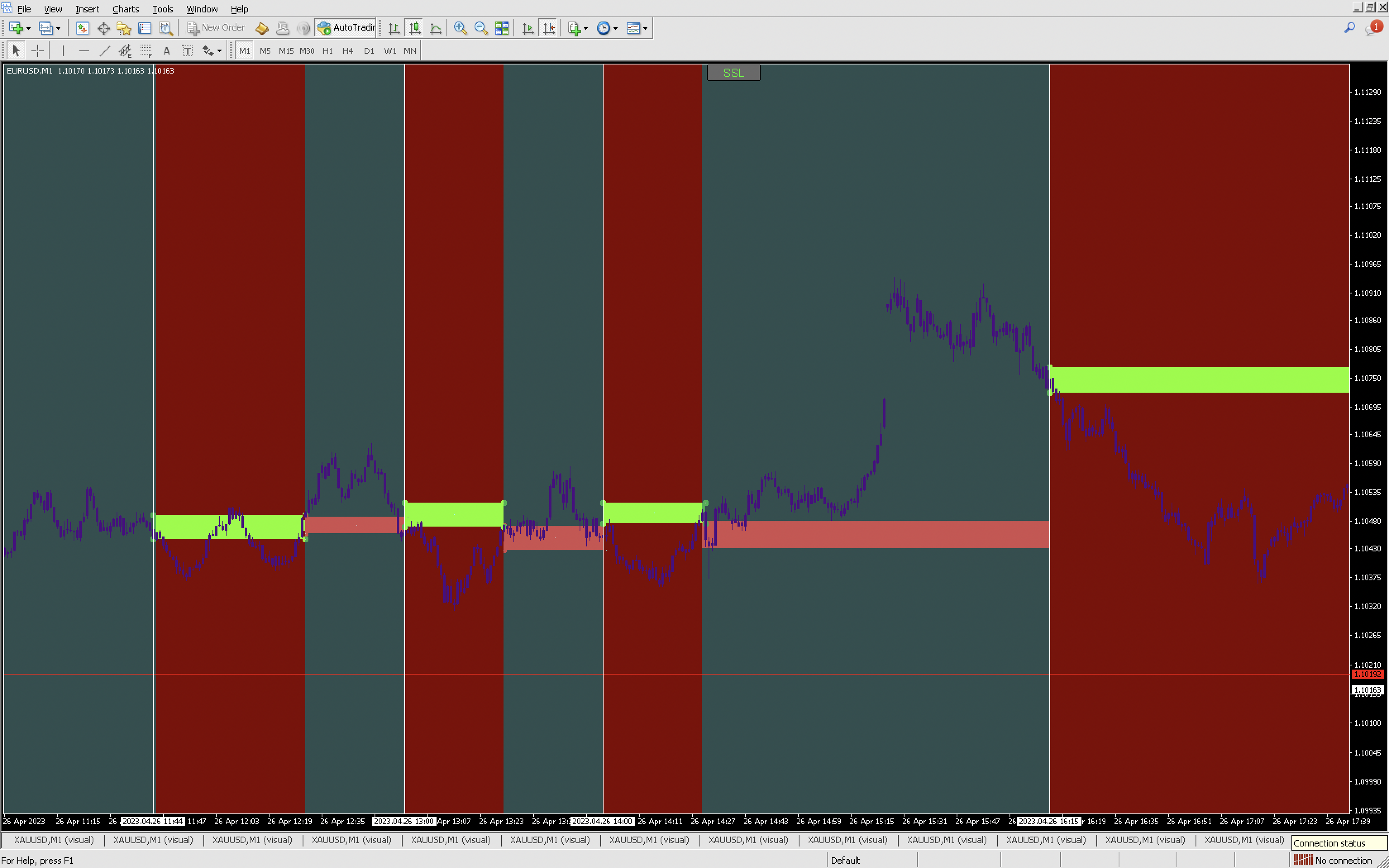Open the search magnifier icon

coord(1349,28)
